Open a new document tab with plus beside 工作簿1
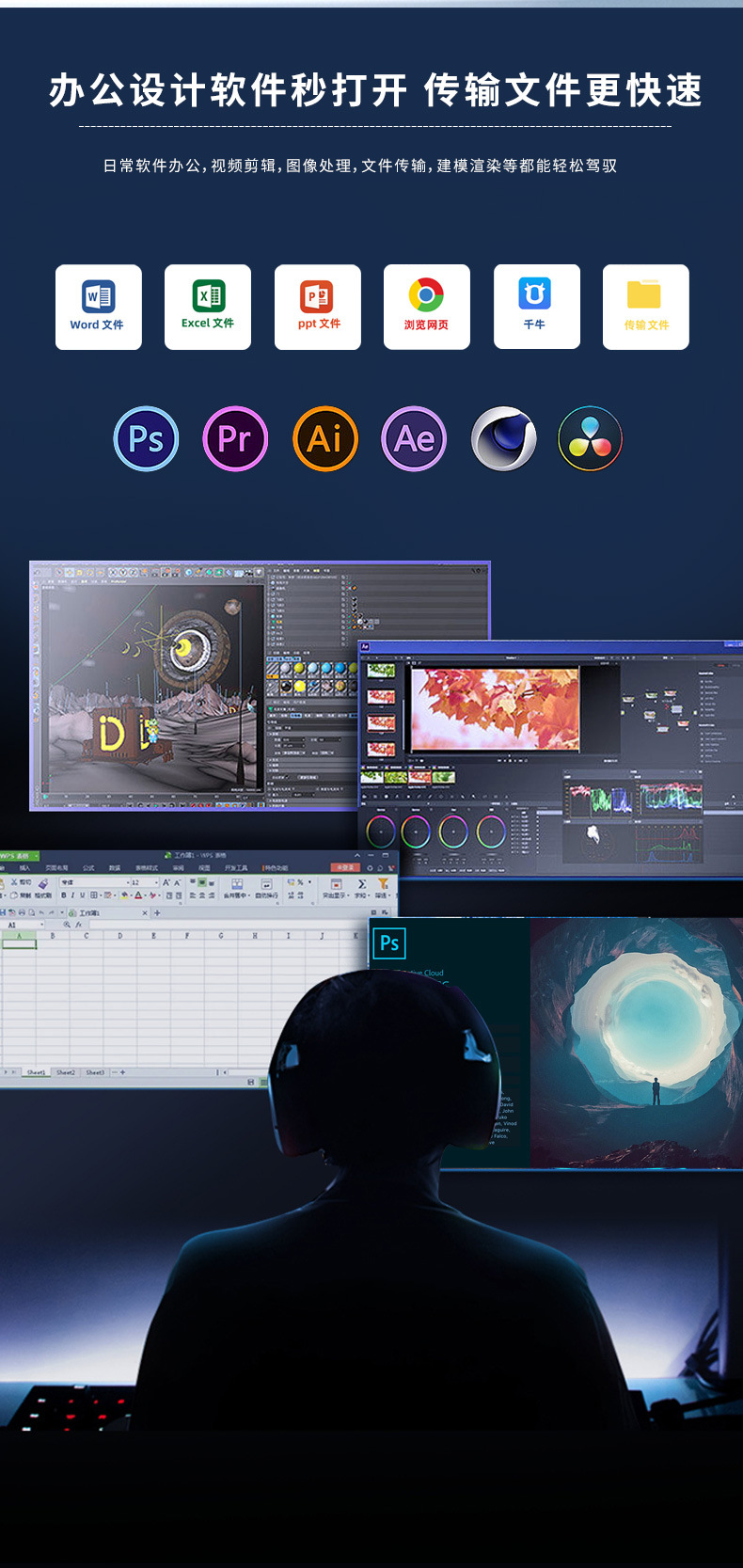This screenshot has height=1568, width=743. click(157, 913)
